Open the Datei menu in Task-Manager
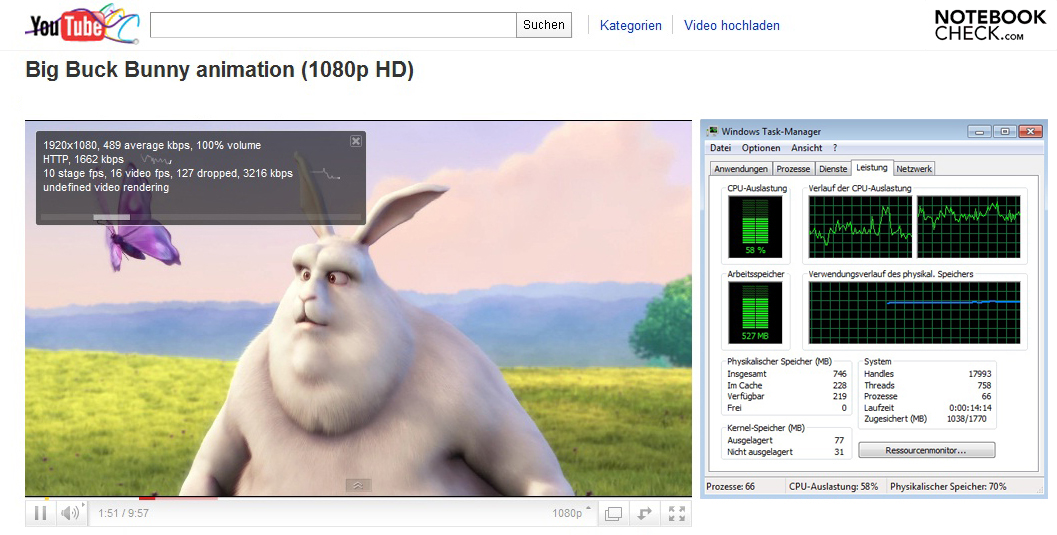The image size is (1057, 535). click(x=720, y=148)
